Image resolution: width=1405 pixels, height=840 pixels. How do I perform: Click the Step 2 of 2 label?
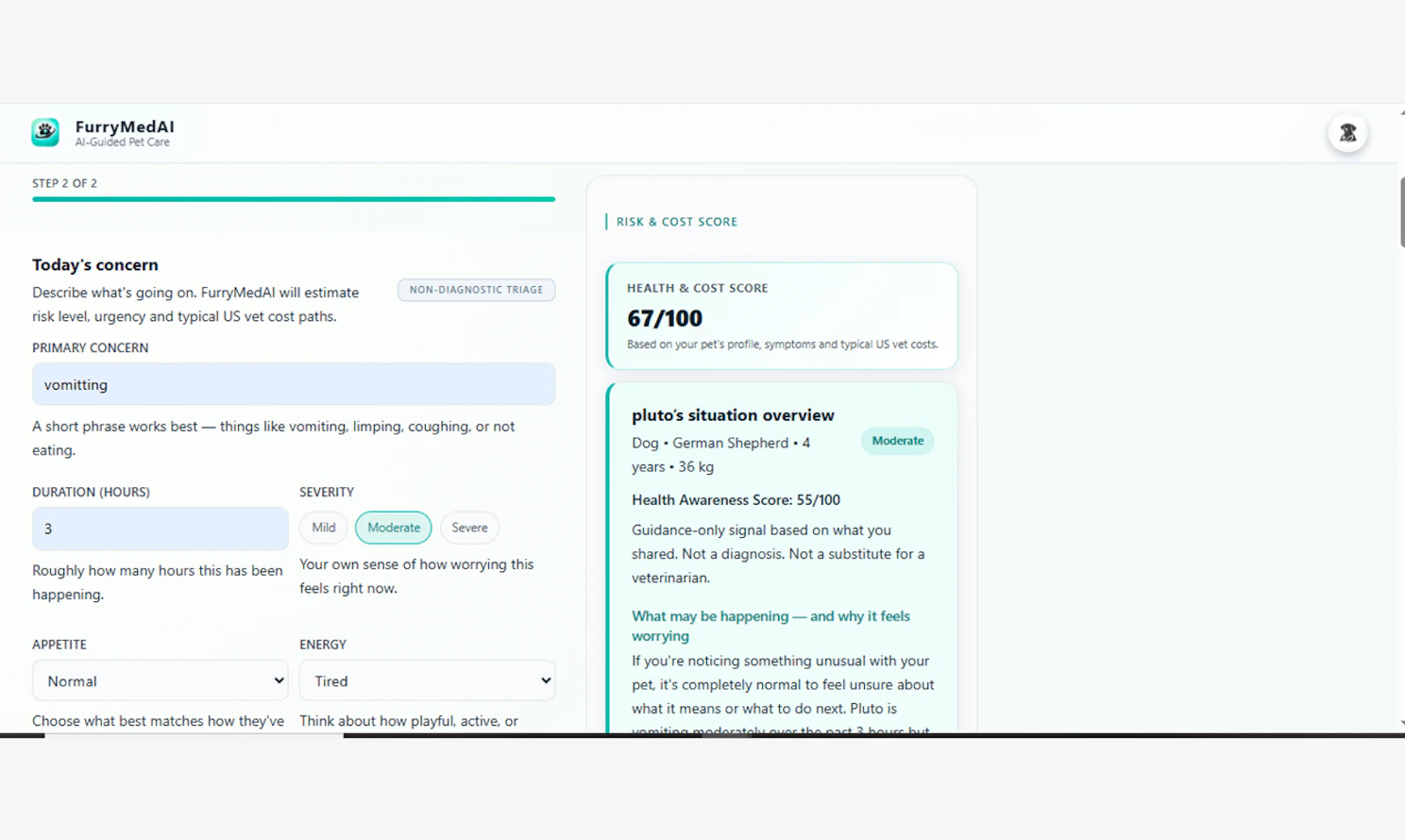(x=65, y=183)
